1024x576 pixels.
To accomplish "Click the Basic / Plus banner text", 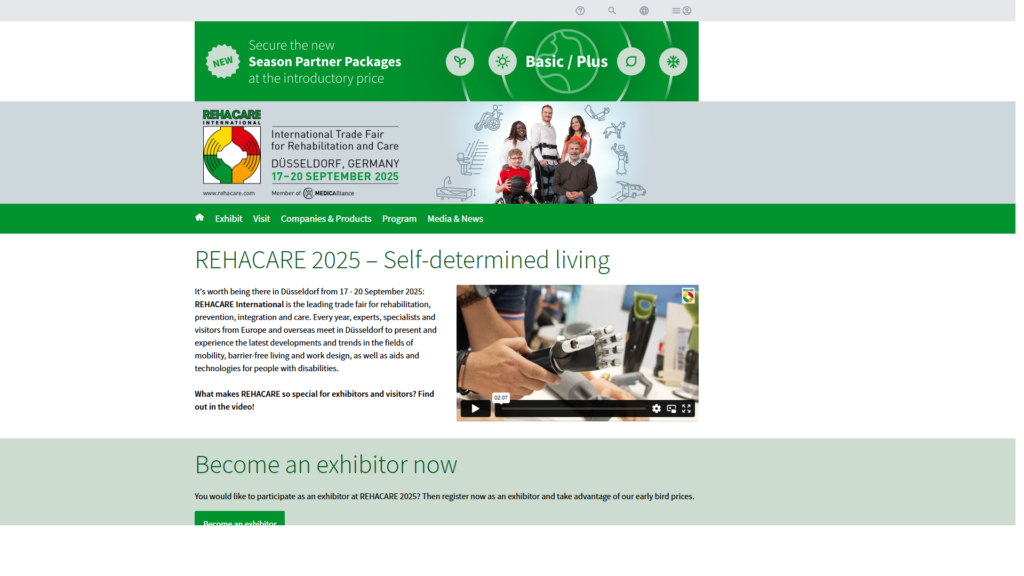I will click(566, 61).
